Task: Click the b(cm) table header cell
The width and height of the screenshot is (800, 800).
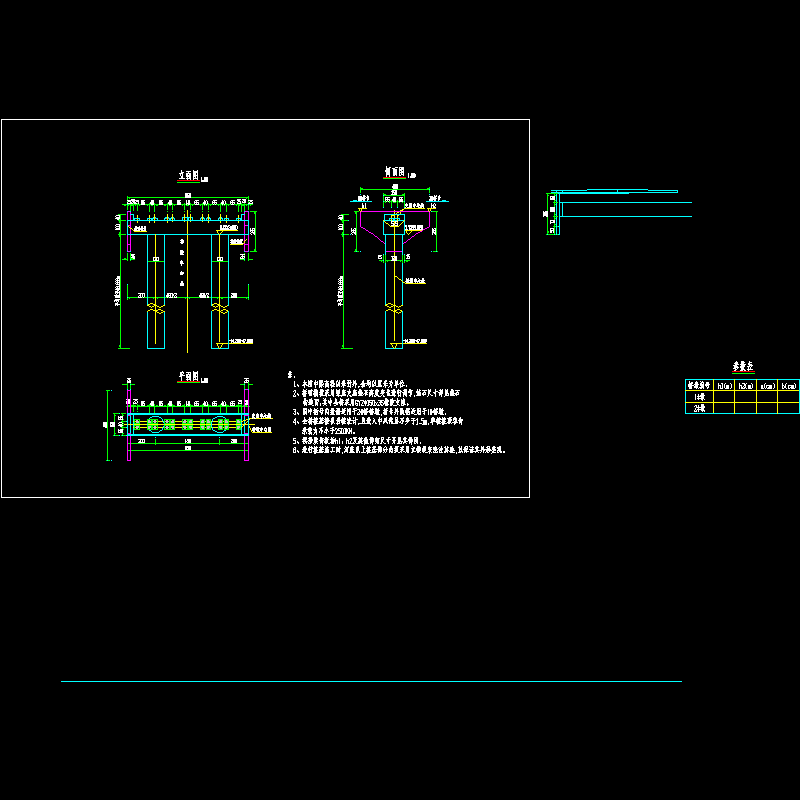Action: click(x=788, y=386)
